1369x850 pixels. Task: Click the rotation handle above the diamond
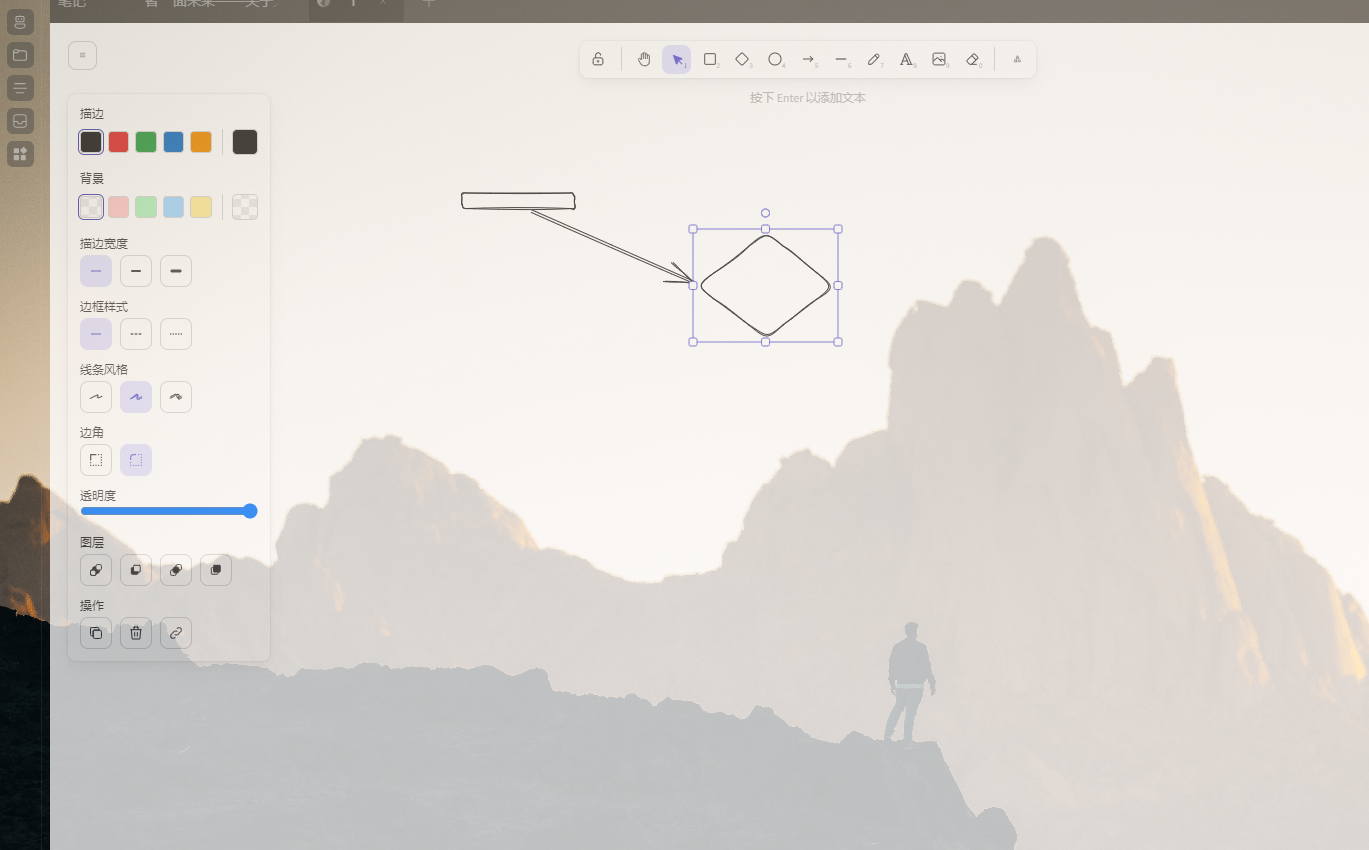coord(765,213)
